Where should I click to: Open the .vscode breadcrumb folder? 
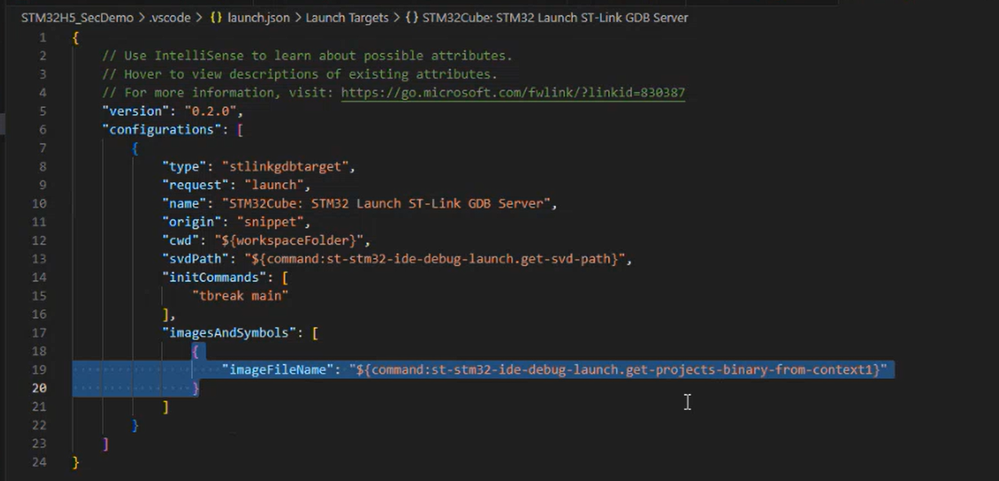click(170, 18)
